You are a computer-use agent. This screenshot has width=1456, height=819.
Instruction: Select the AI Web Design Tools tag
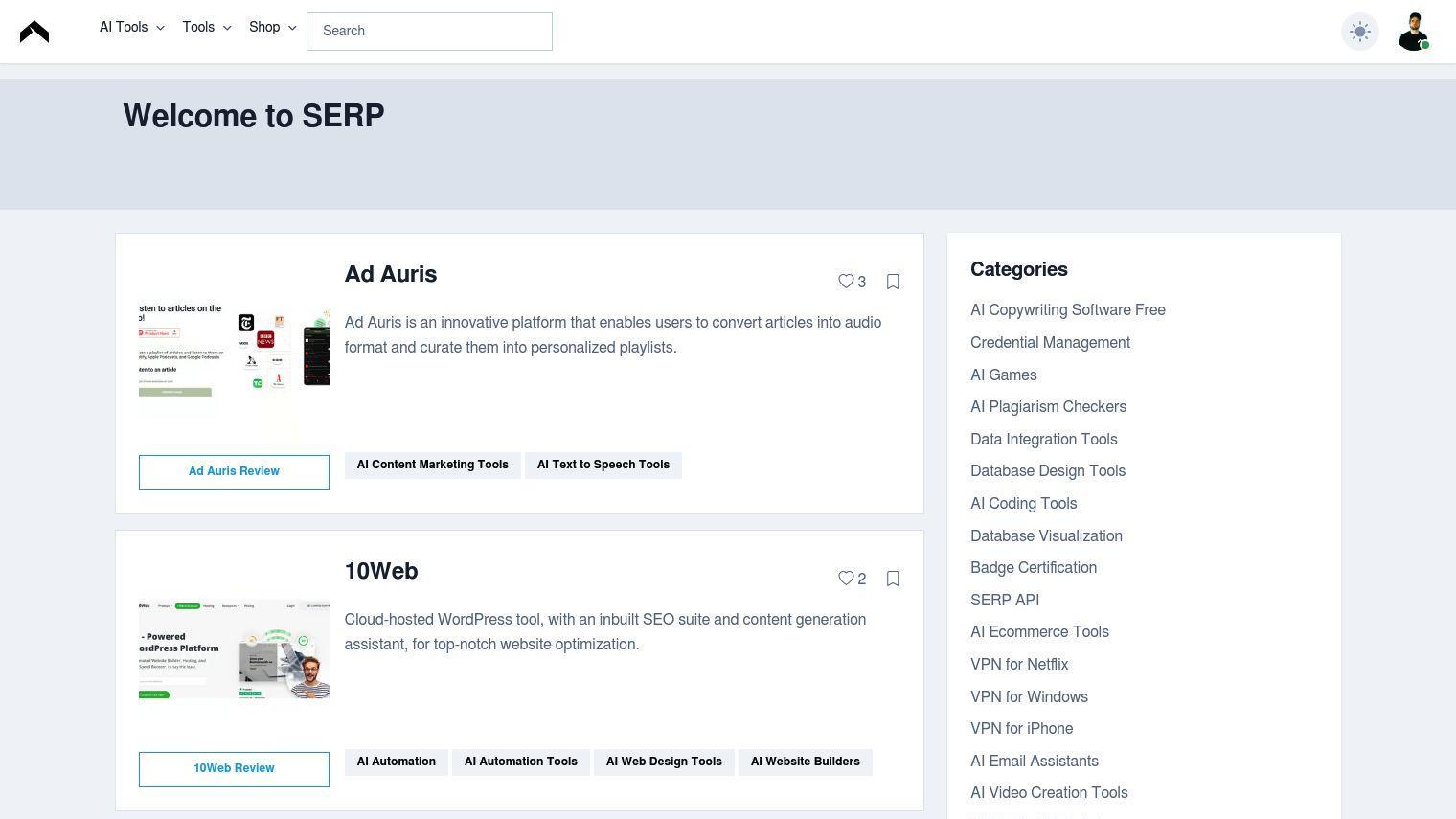pos(664,762)
